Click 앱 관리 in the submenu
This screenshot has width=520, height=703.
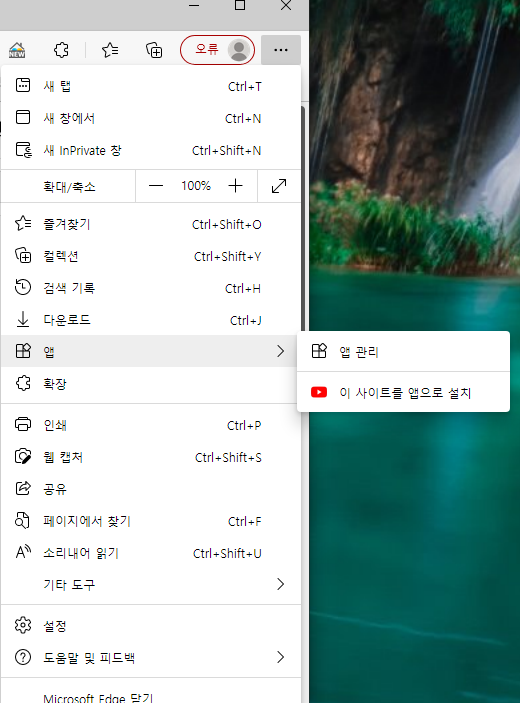(x=403, y=352)
